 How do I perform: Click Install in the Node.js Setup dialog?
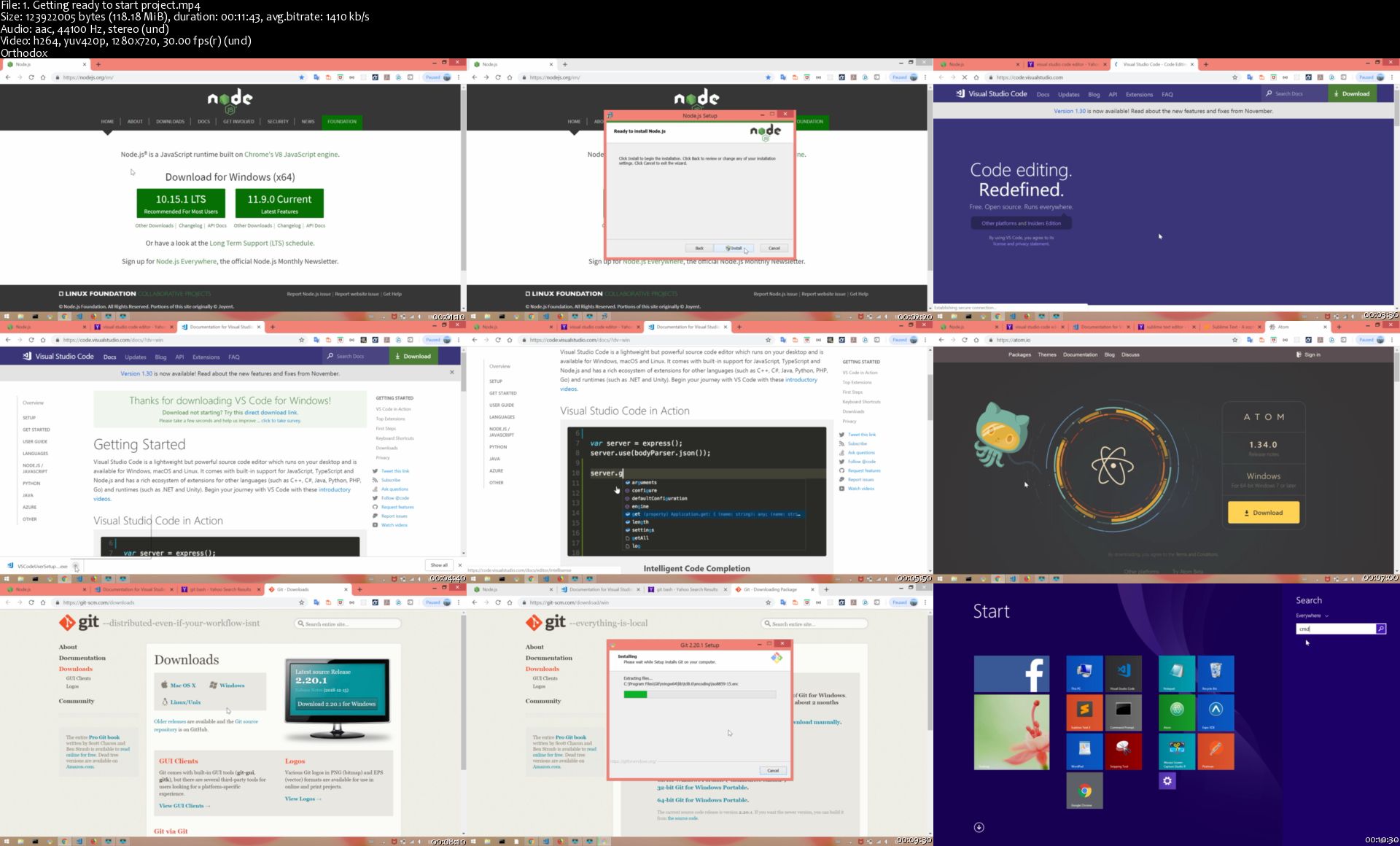point(735,248)
